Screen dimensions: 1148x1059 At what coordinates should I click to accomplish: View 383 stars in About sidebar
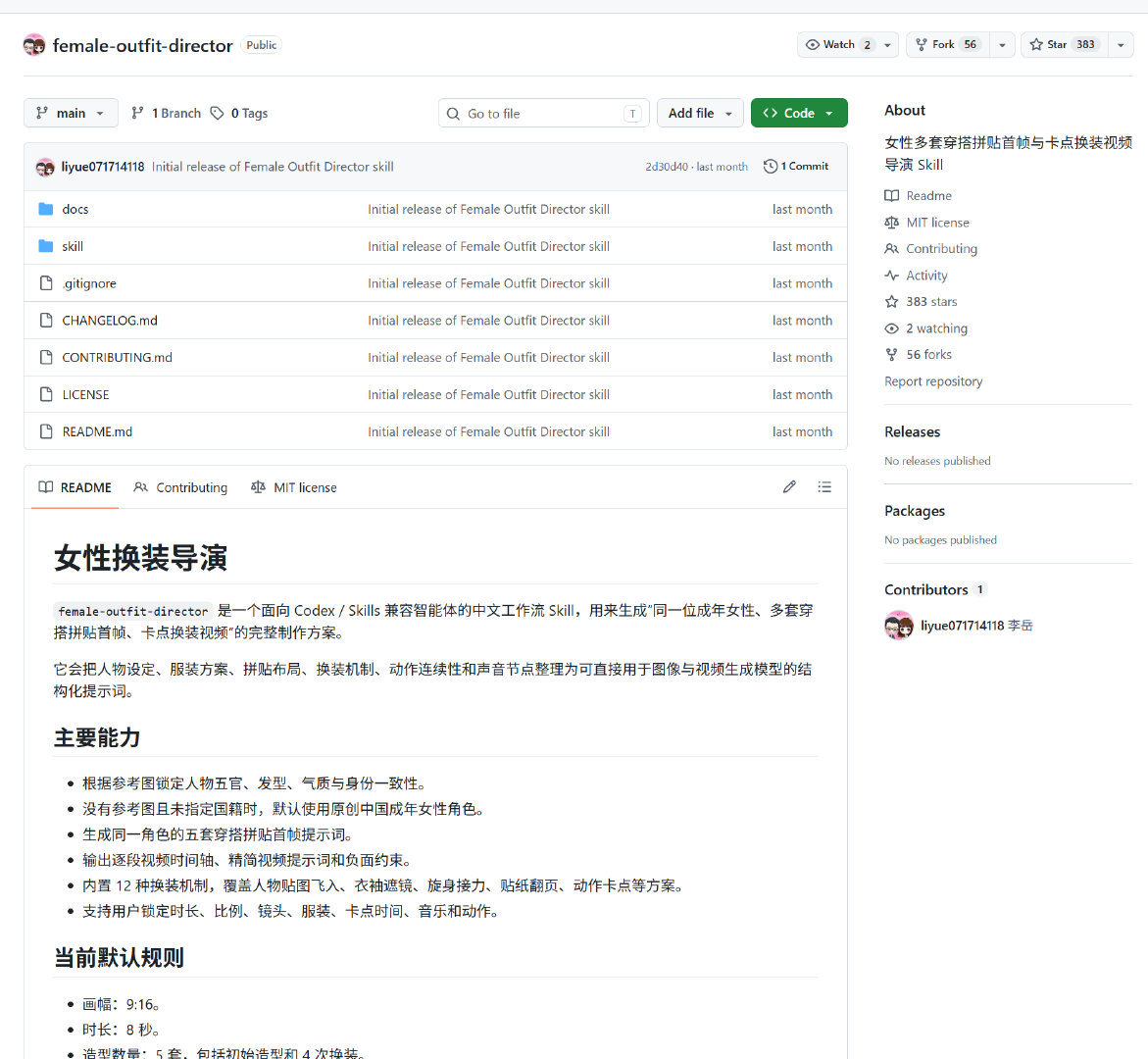[x=921, y=302]
